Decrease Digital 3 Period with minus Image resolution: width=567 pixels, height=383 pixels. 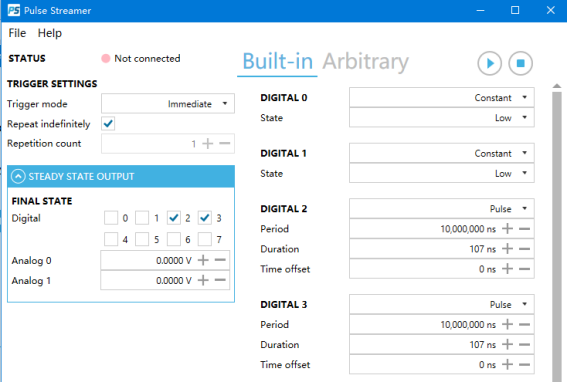coord(524,324)
